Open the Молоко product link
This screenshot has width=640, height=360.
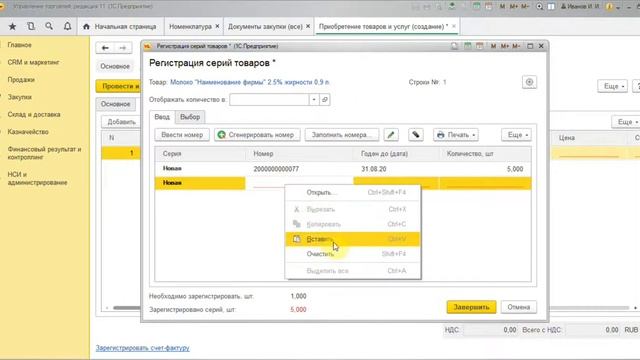[250, 82]
